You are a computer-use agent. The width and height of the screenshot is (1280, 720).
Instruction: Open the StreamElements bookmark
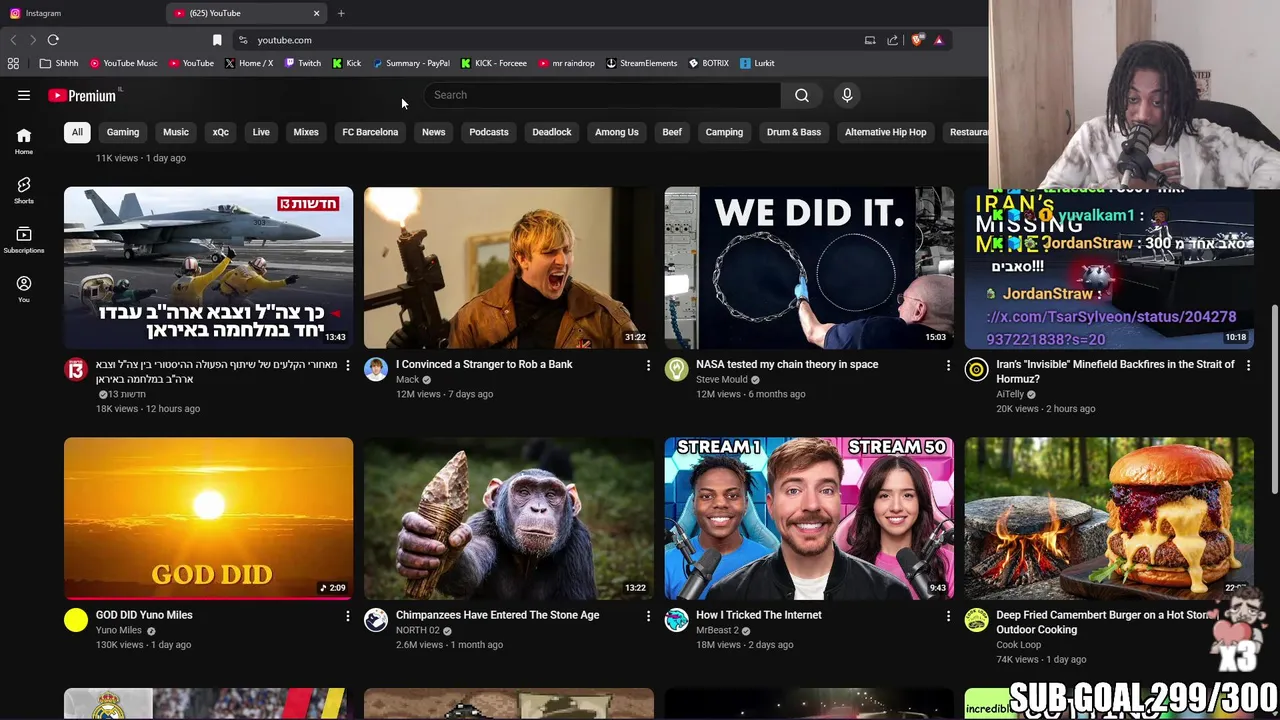642,63
